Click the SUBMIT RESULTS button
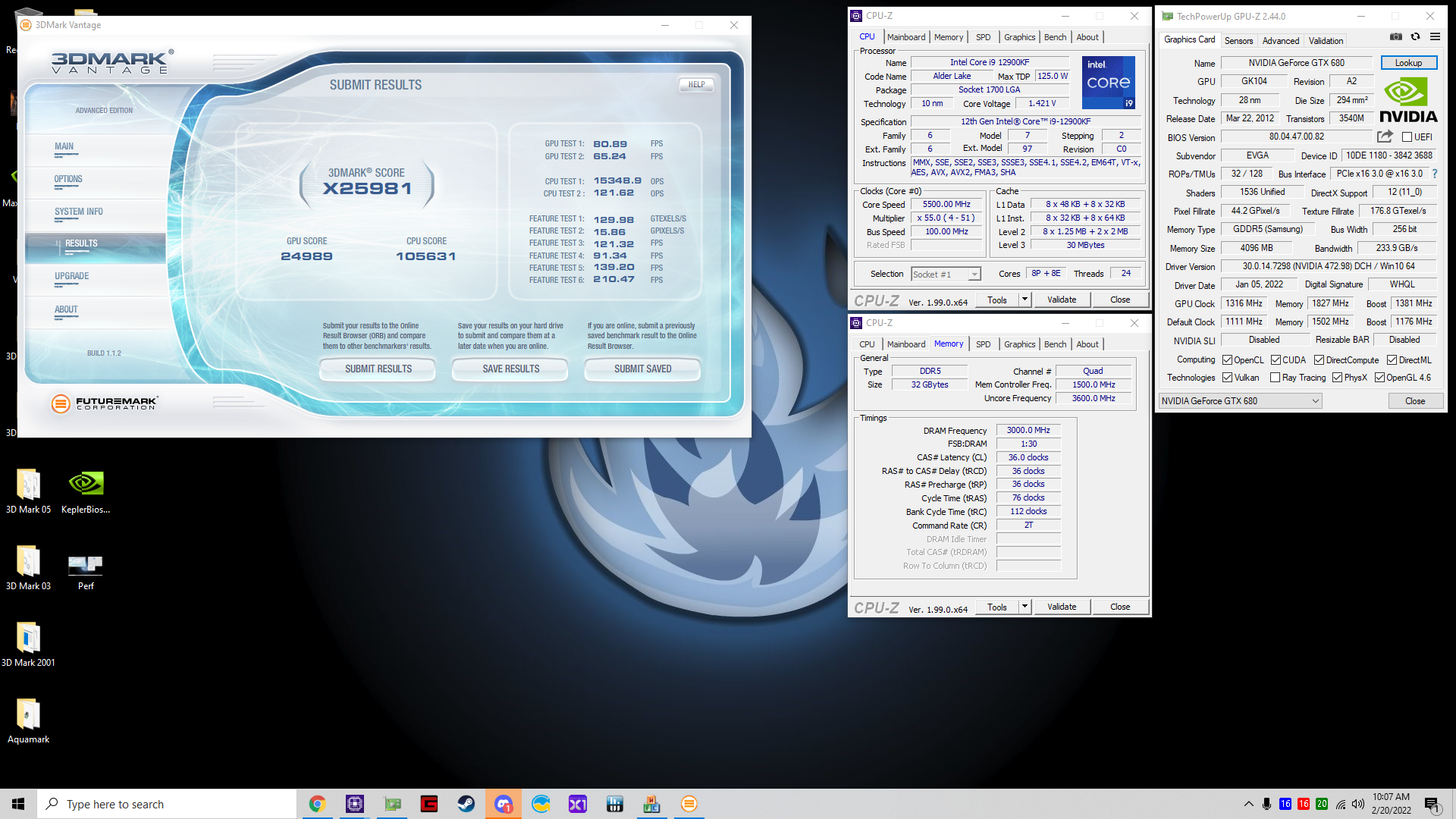Screen dimensions: 1456x819 point(378,369)
